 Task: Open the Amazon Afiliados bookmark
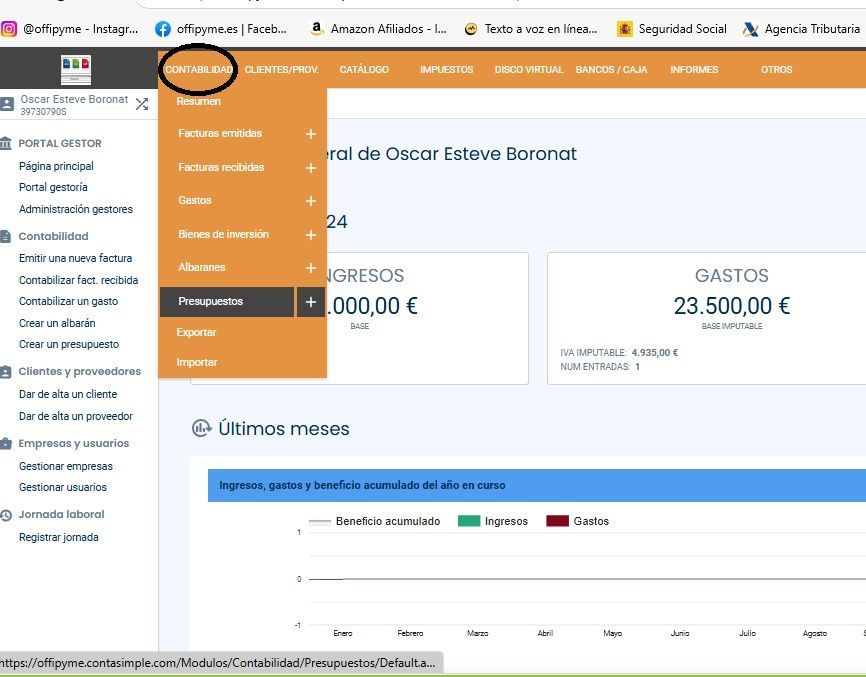(x=378, y=29)
